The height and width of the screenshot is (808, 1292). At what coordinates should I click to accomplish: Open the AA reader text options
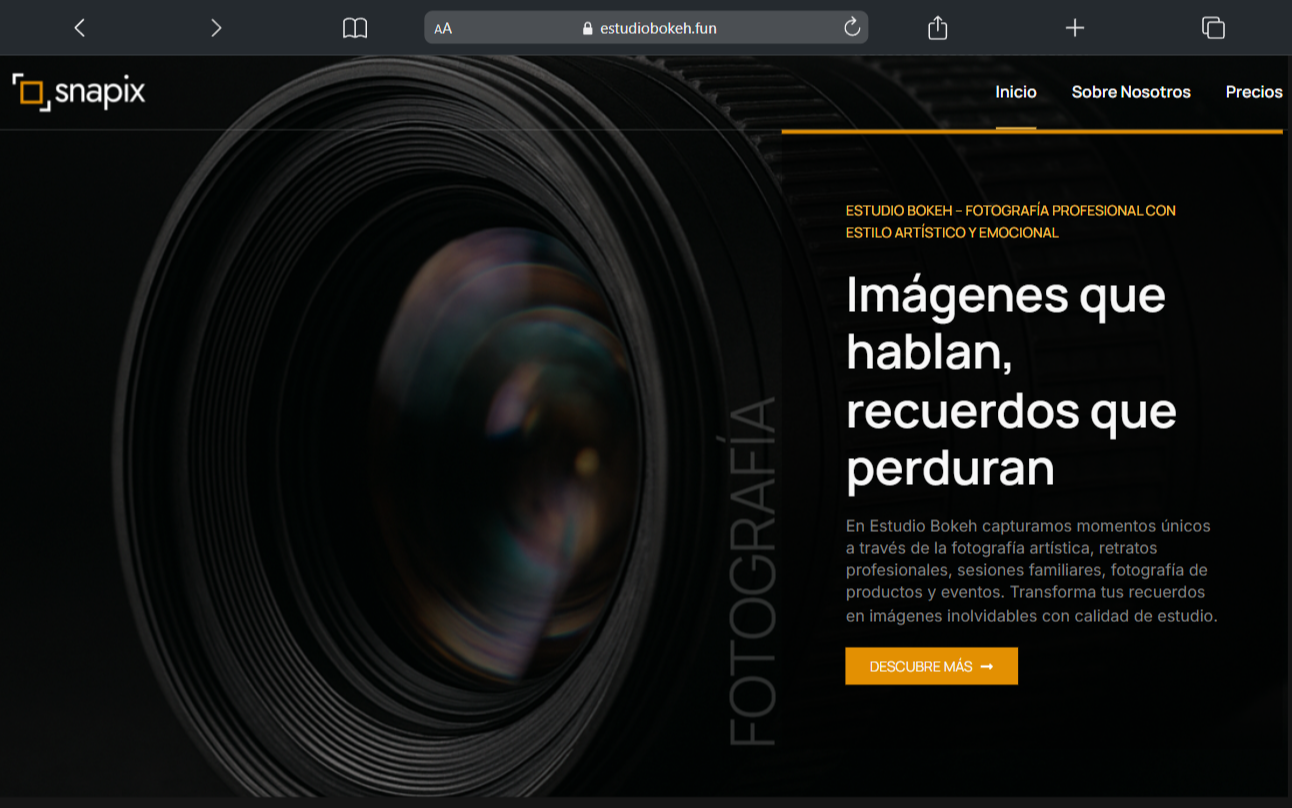443,28
